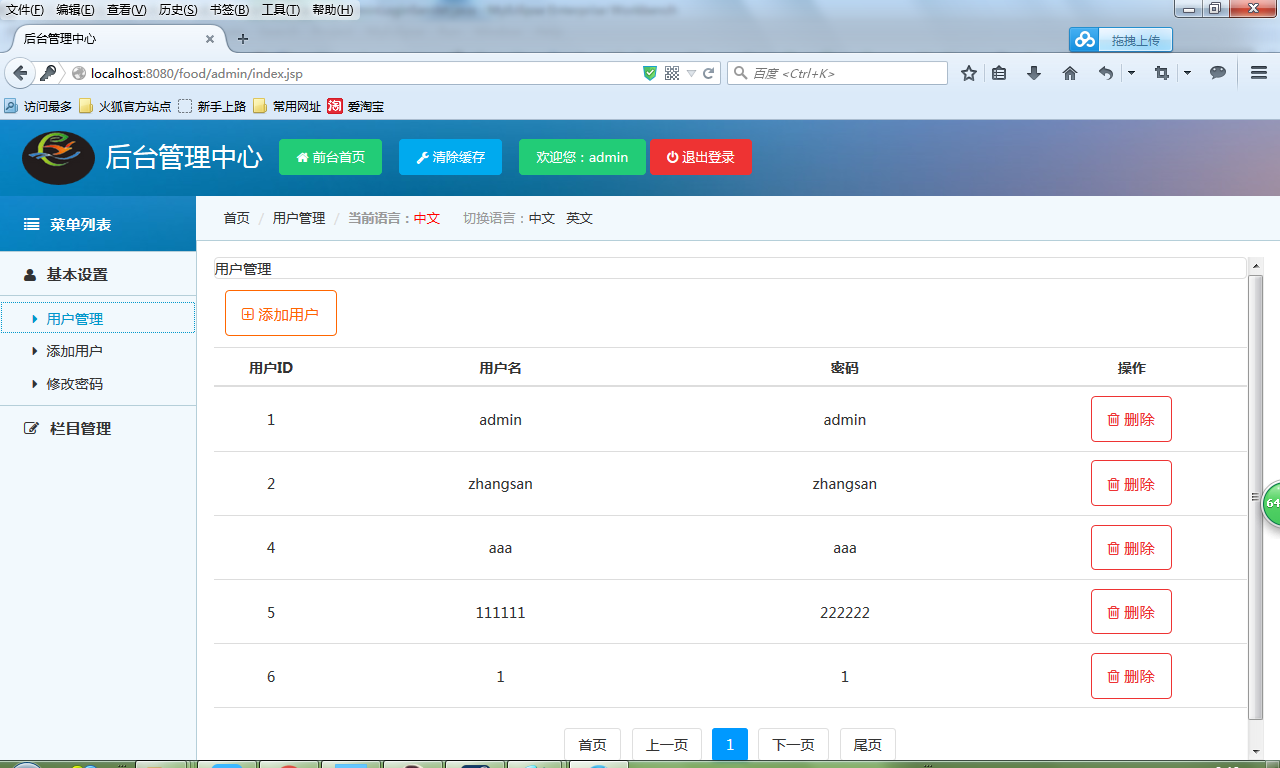Viewport: 1280px width, 768px height.
Task: Close the 后台管理中心 tab
Action: click(210, 39)
